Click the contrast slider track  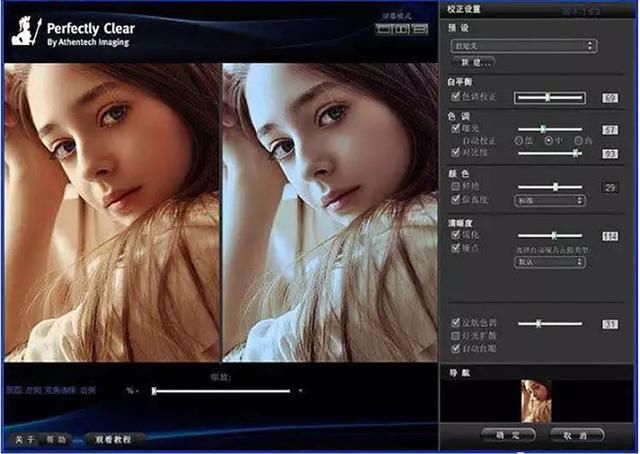(x=550, y=154)
